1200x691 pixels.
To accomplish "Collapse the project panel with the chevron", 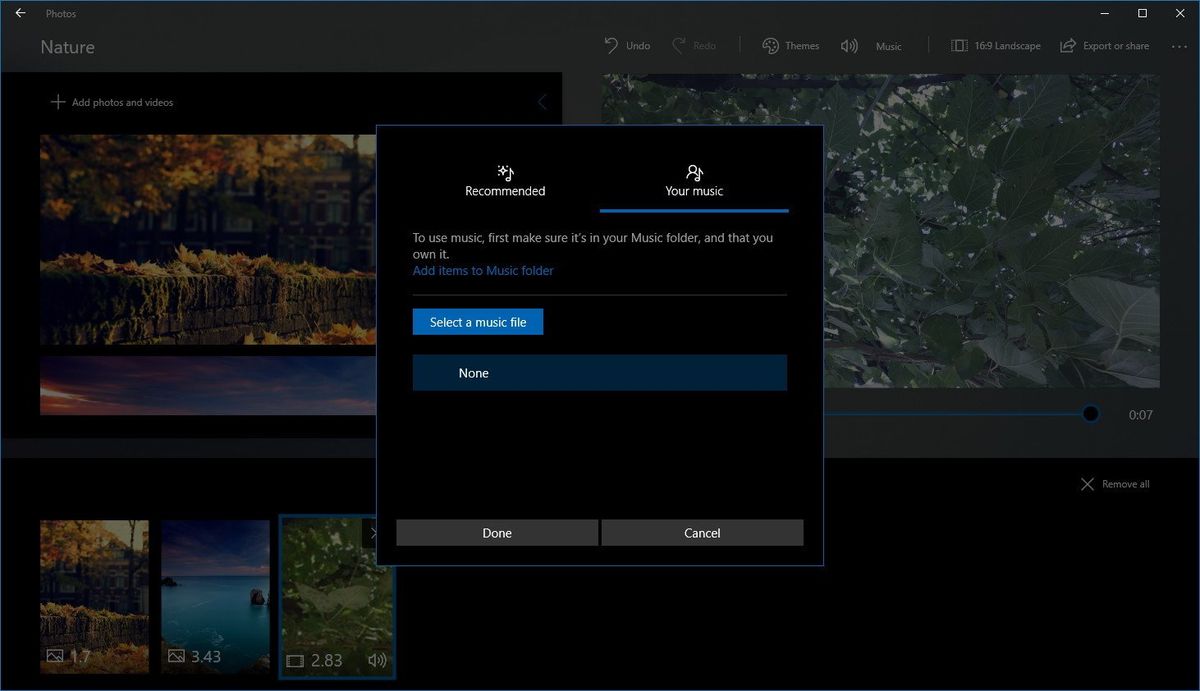I will click(542, 101).
